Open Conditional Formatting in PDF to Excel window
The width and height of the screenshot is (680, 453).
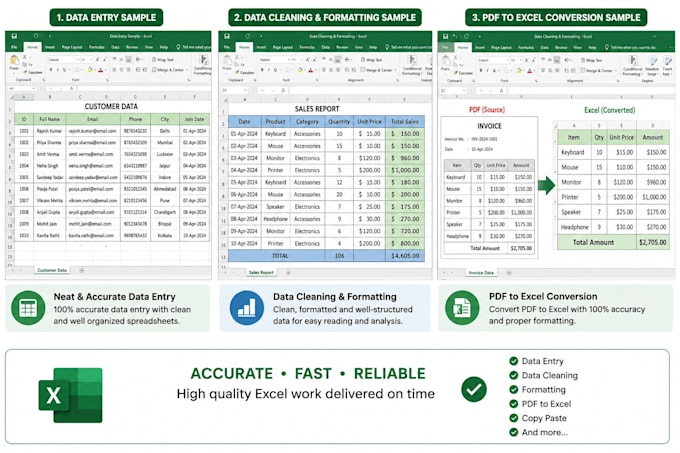click(x=633, y=65)
